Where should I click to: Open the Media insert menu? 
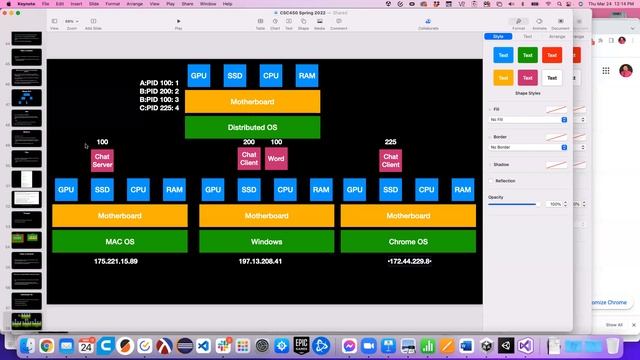pyautogui.click(x=320, y=21)
